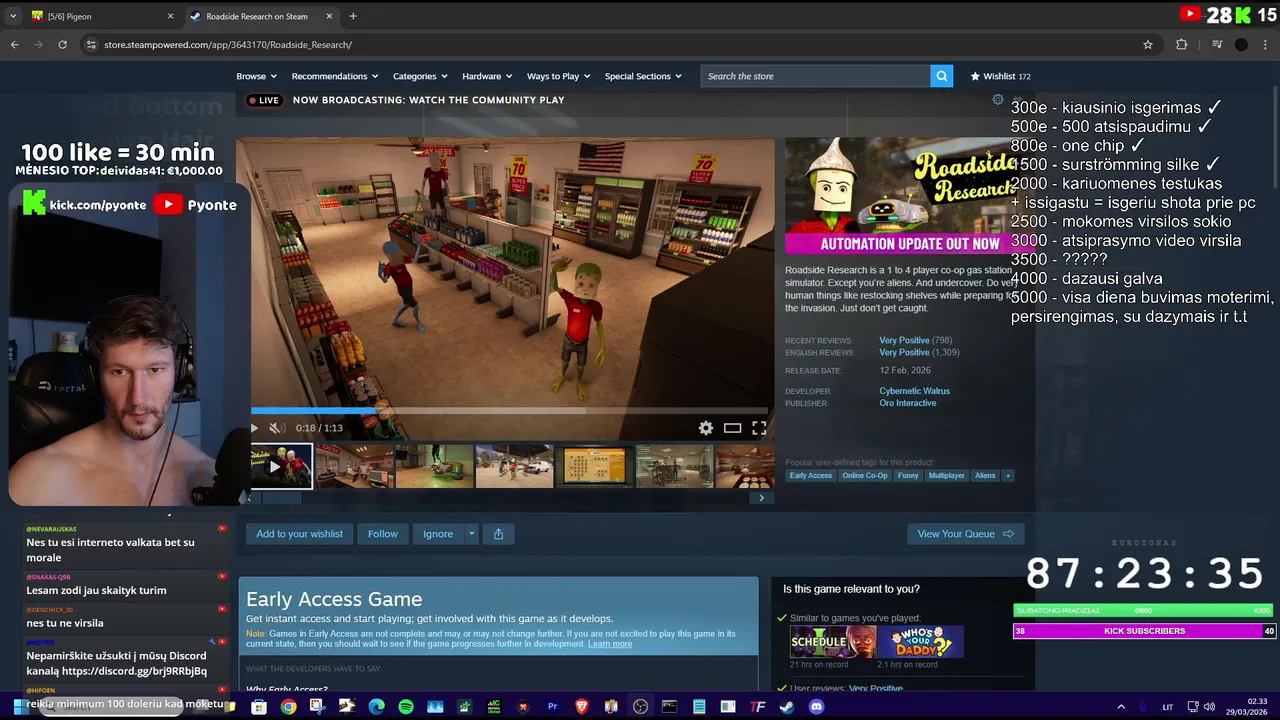Switch to the Pigeon tab

click(100, 16)
